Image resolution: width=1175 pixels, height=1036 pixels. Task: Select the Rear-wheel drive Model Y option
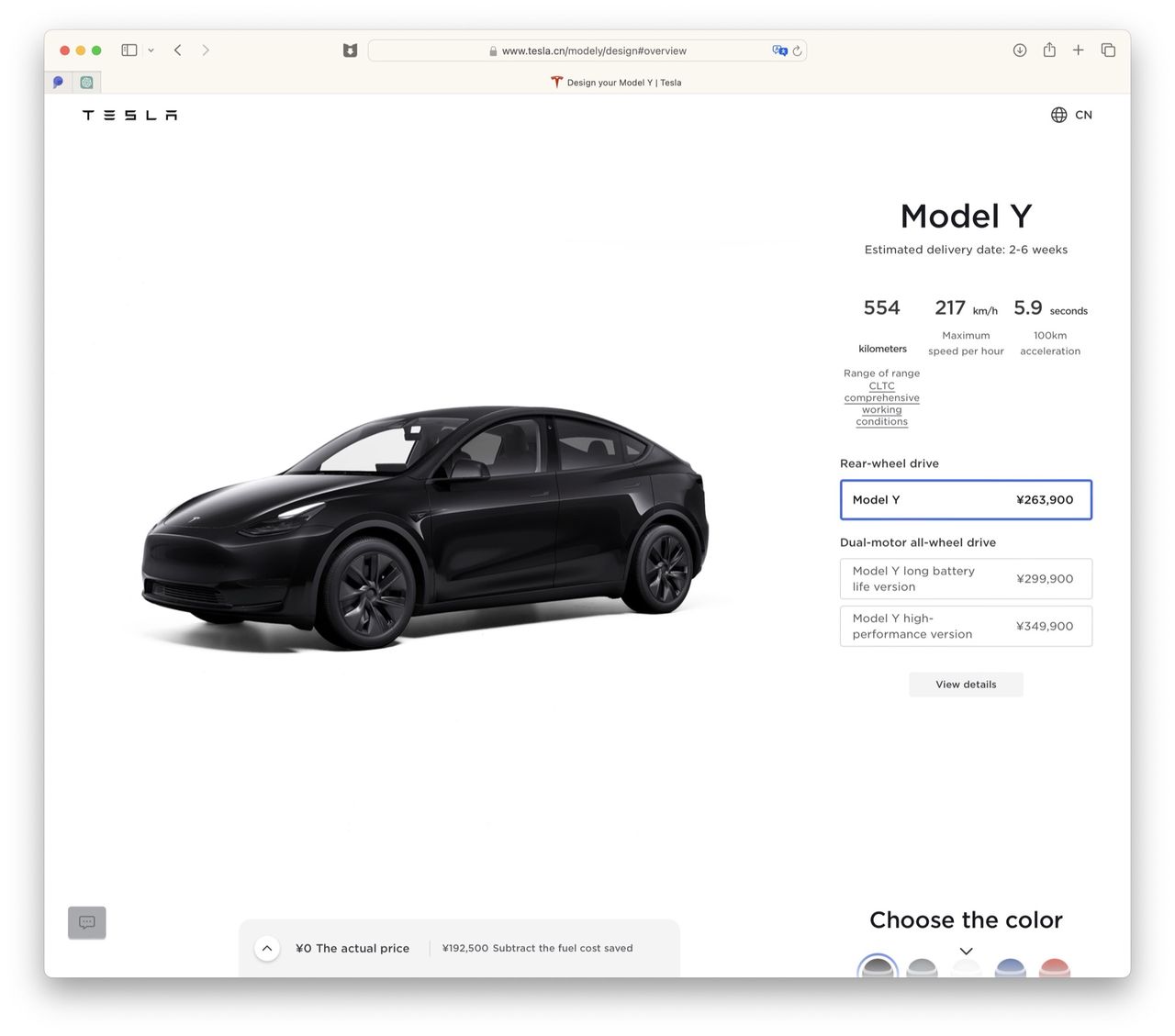click(x=966, y=499)
